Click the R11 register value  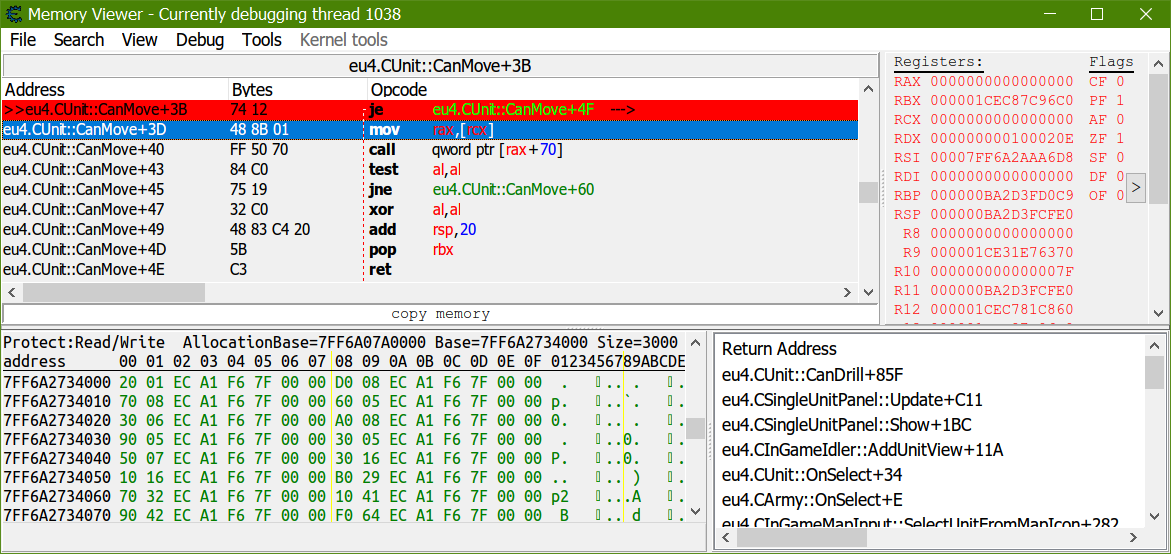[1001, 290]
